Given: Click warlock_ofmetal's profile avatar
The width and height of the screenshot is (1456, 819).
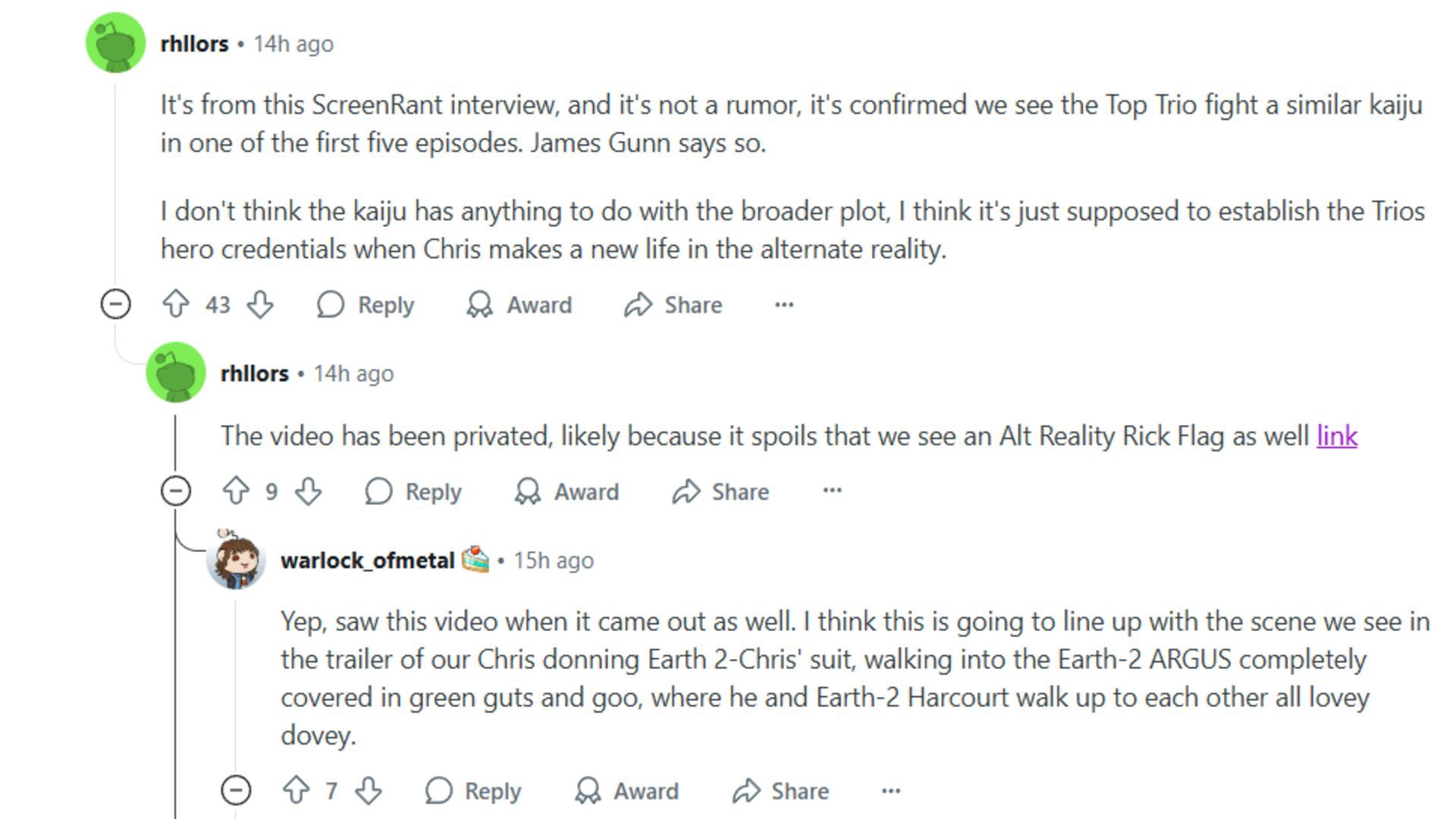Looking at the screenshot, I should pyautogui.click(x=236, y=561).
